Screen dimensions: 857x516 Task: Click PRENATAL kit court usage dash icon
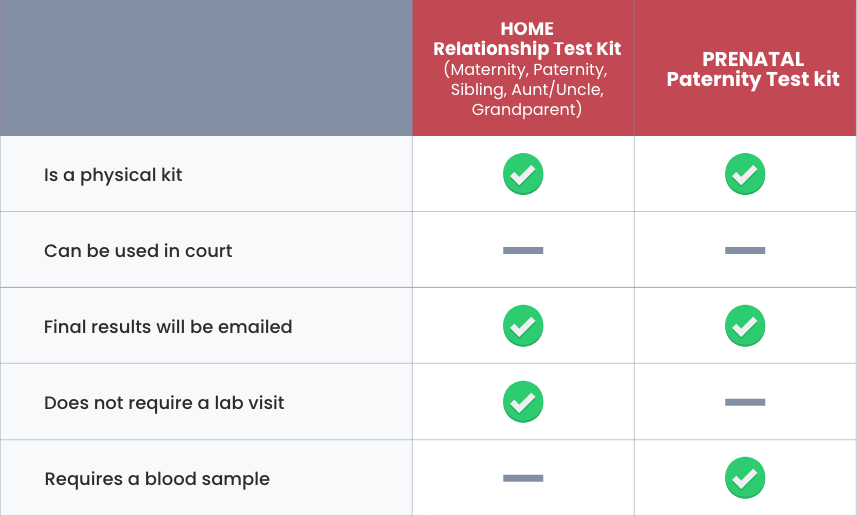745,250
